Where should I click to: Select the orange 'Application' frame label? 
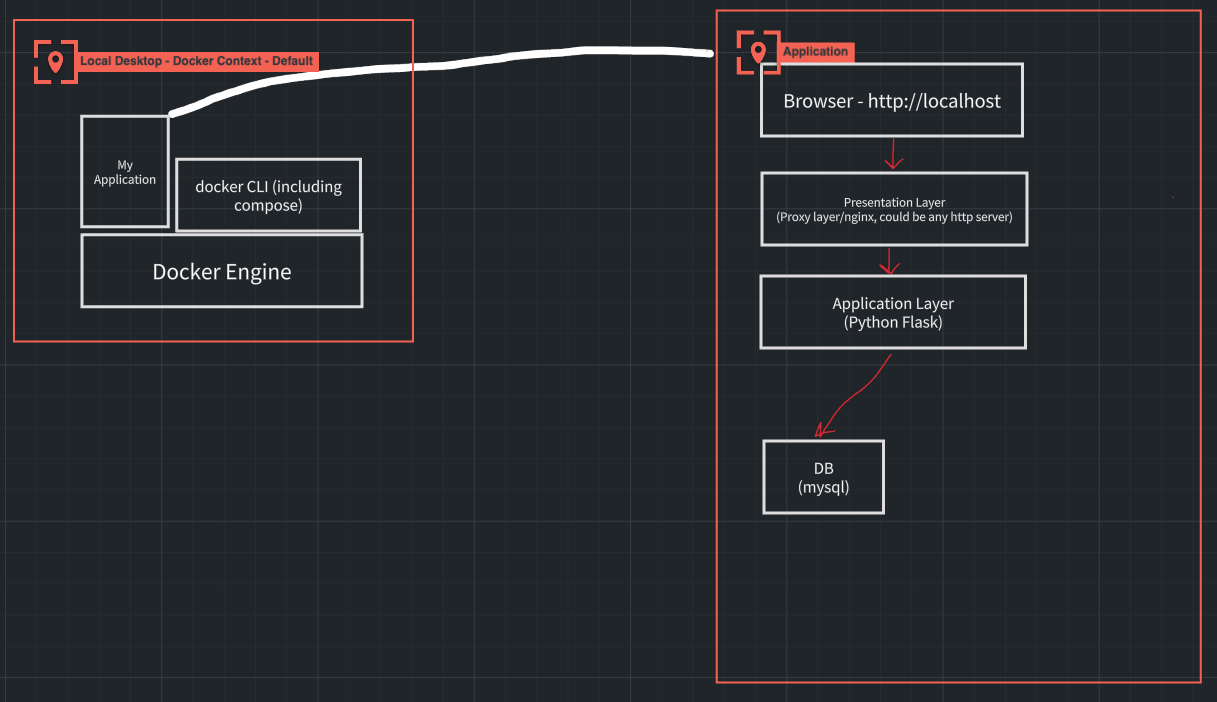click(816, 52)
